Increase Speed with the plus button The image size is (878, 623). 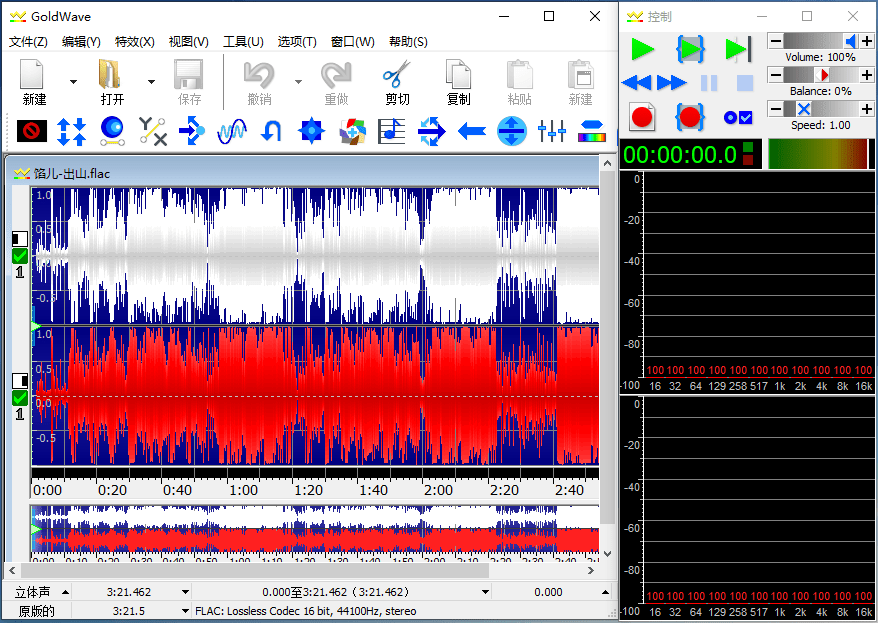pos(866,109)
